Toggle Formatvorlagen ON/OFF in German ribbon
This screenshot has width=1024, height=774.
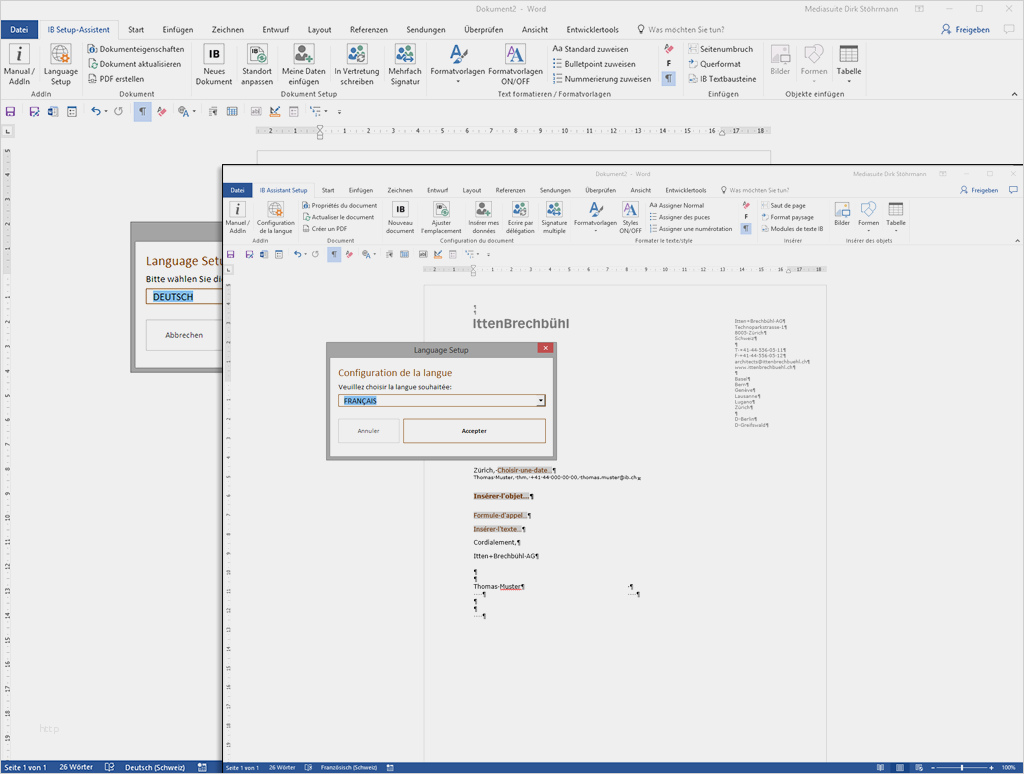515,56
